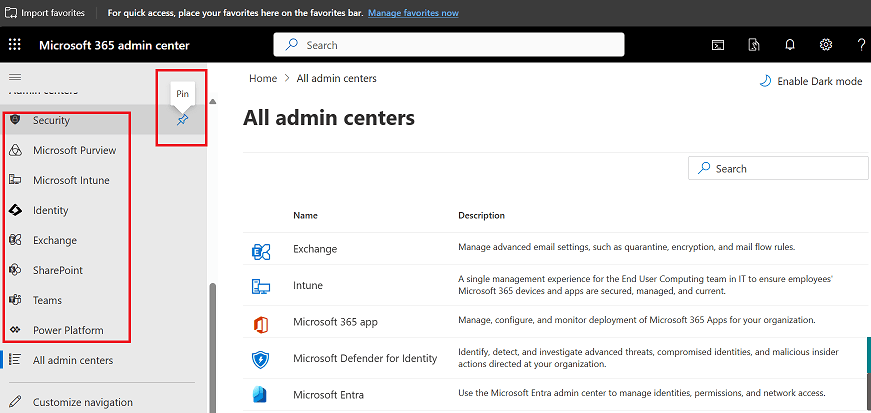The width and height of the screenshot is (871, 413).
Task: Click the top header Search box
Action: (x=449, y=45)
